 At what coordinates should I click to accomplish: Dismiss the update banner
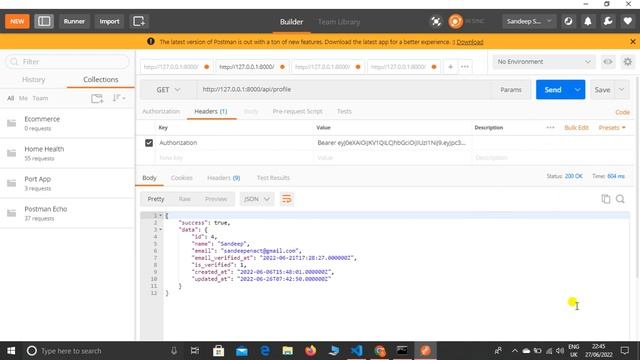pyautogui.click(x=633, y=42)
